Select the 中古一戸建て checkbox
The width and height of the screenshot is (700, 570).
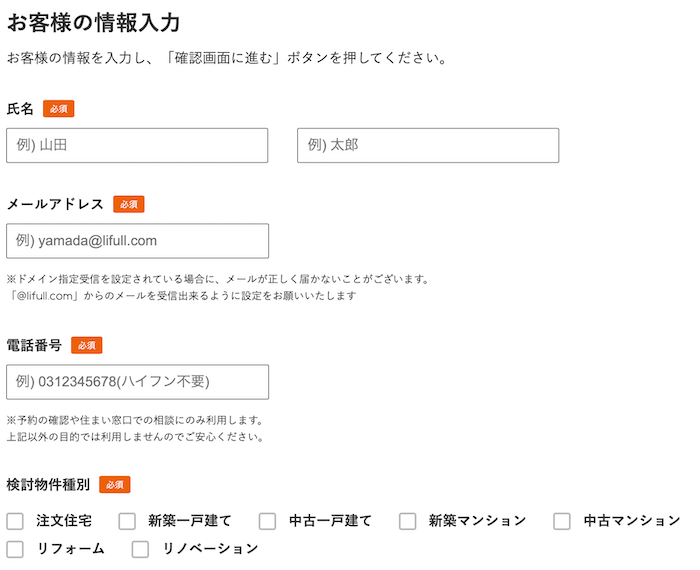point(267,521)
